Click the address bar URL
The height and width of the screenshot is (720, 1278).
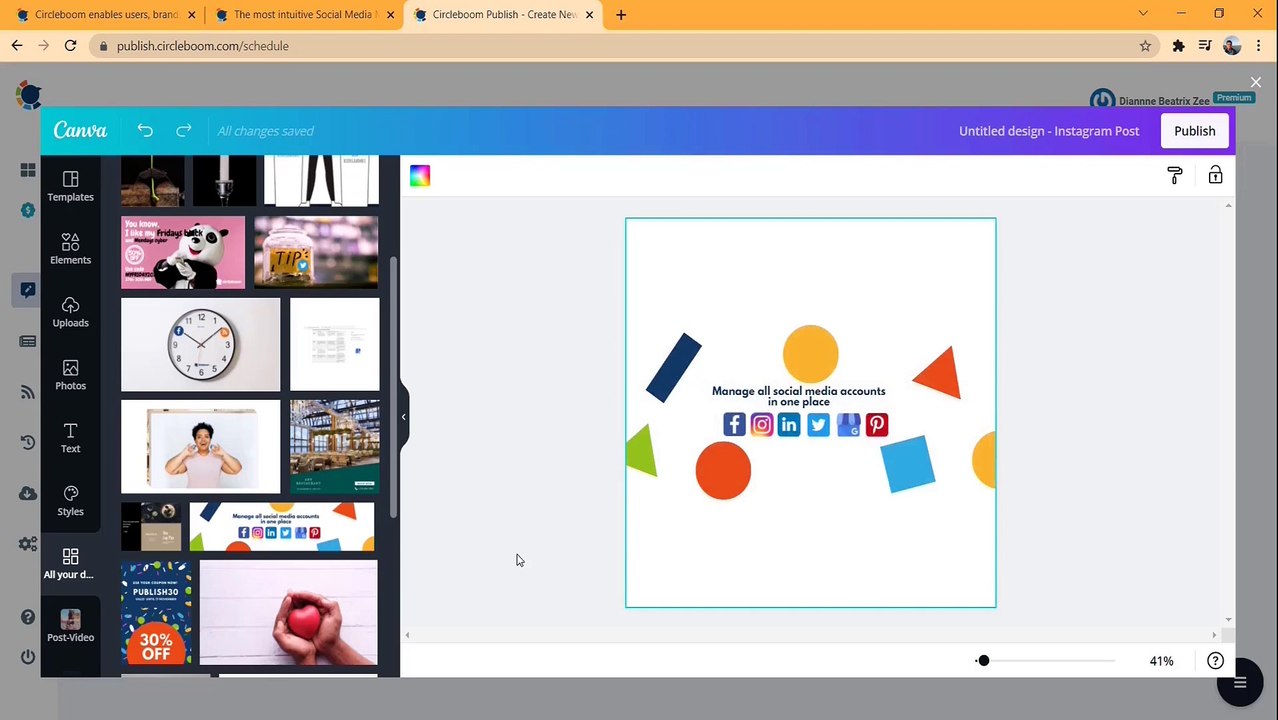203,46
